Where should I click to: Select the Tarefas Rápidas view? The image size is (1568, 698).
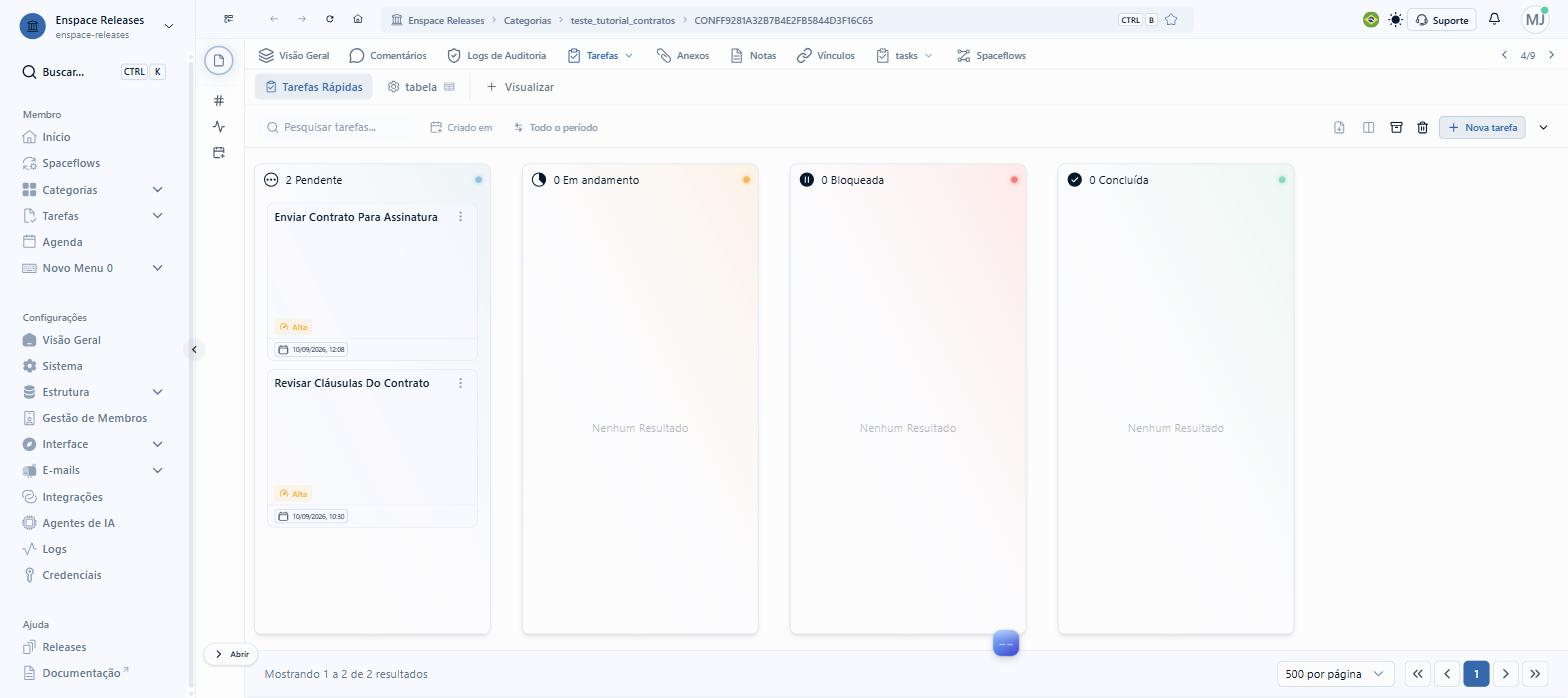click(314, 87)
